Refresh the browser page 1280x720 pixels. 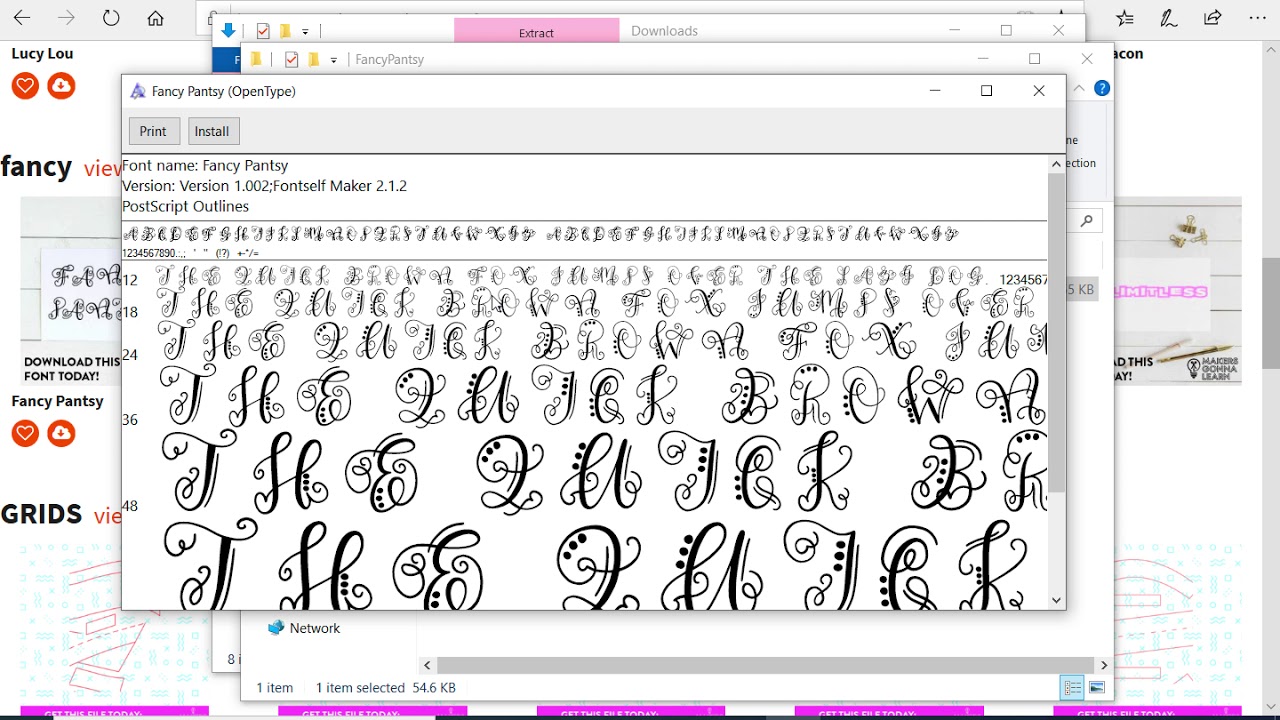111,18
